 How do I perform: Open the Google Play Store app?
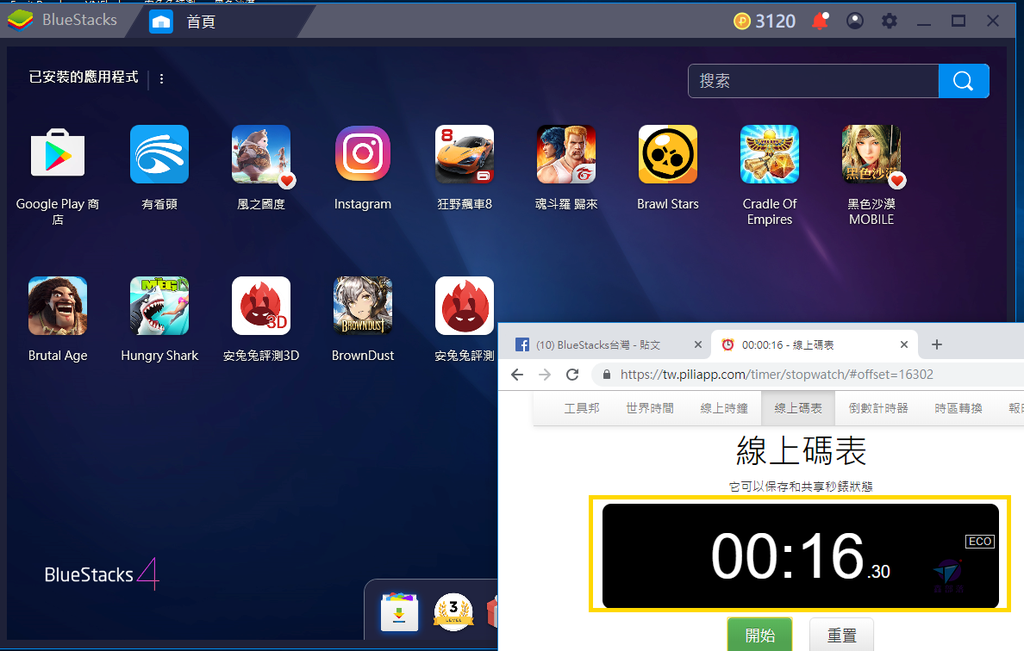tap(57, 154)
